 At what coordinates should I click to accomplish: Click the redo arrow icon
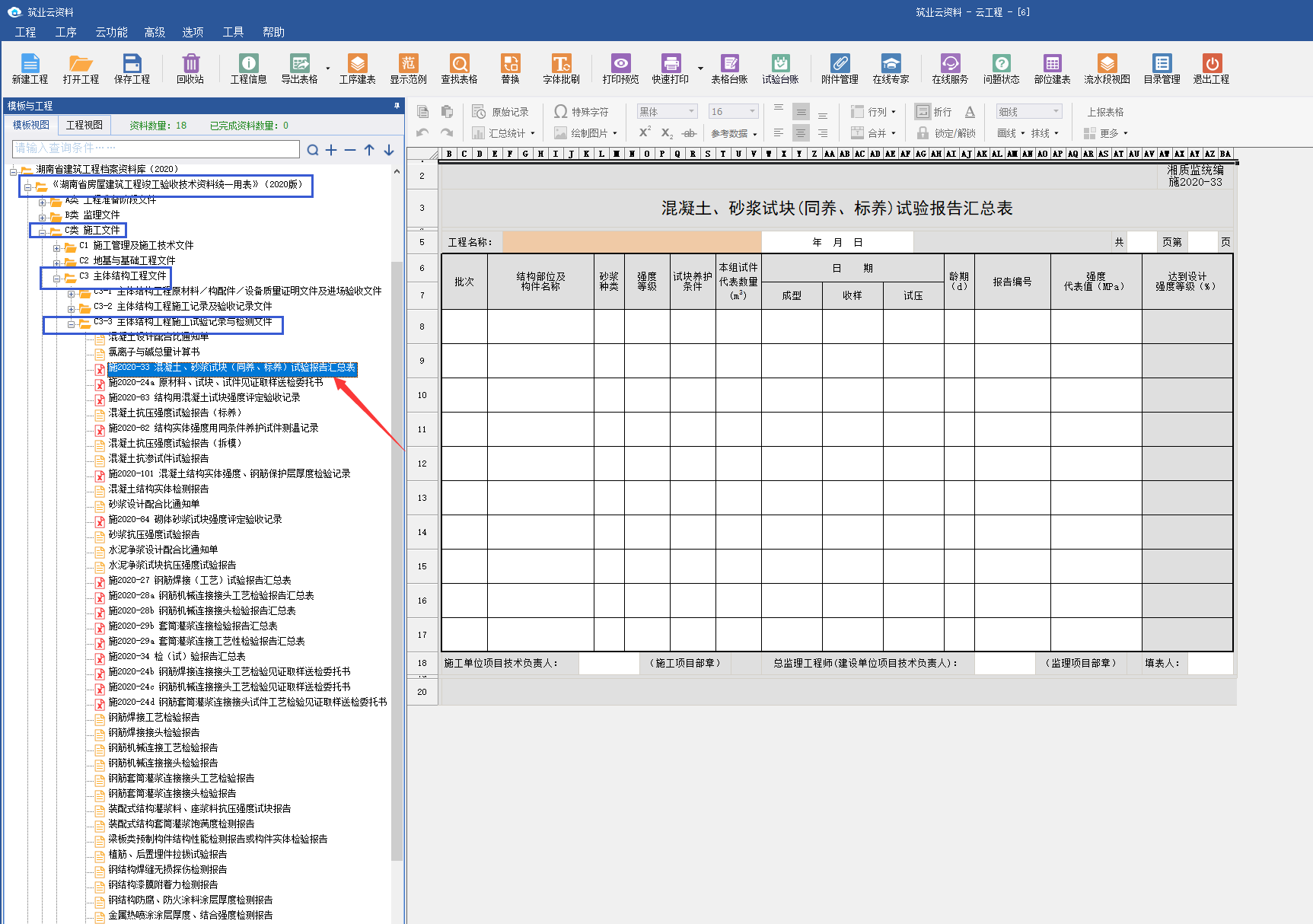point(447,132)
